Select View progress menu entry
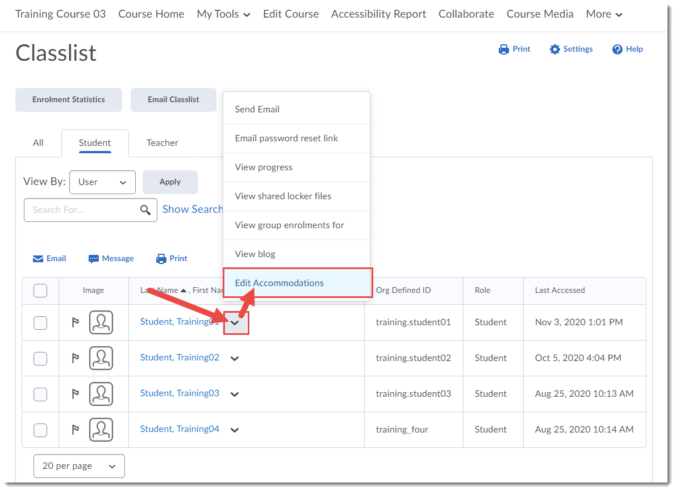The width and height of the screenshot is (676, 491). coord(296,167)
